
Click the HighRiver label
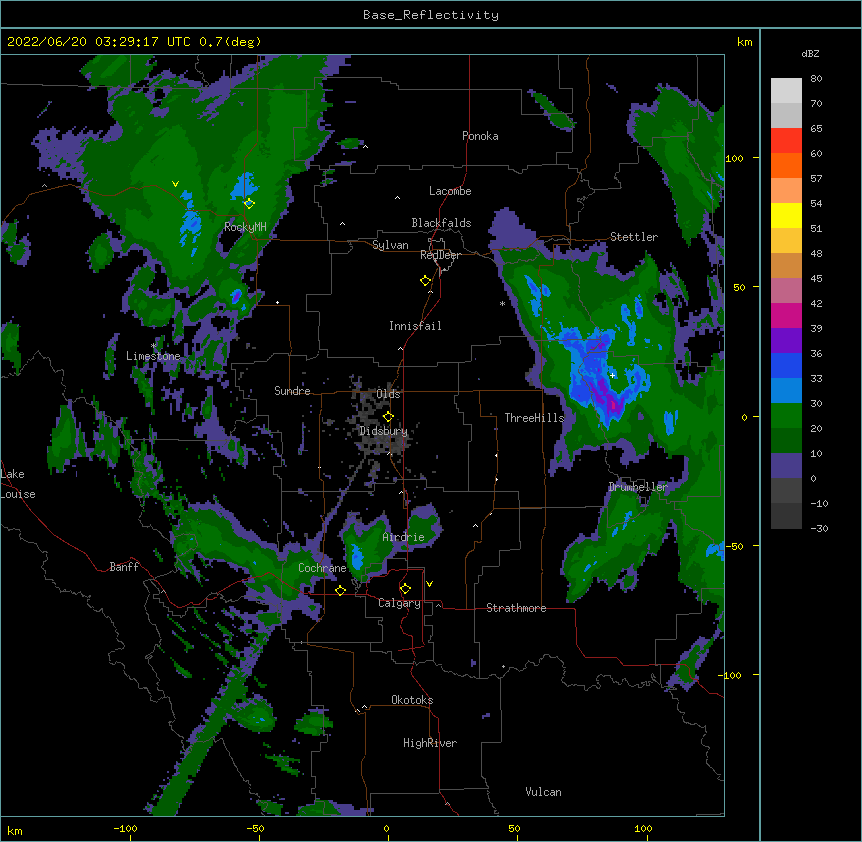[430, 743]
